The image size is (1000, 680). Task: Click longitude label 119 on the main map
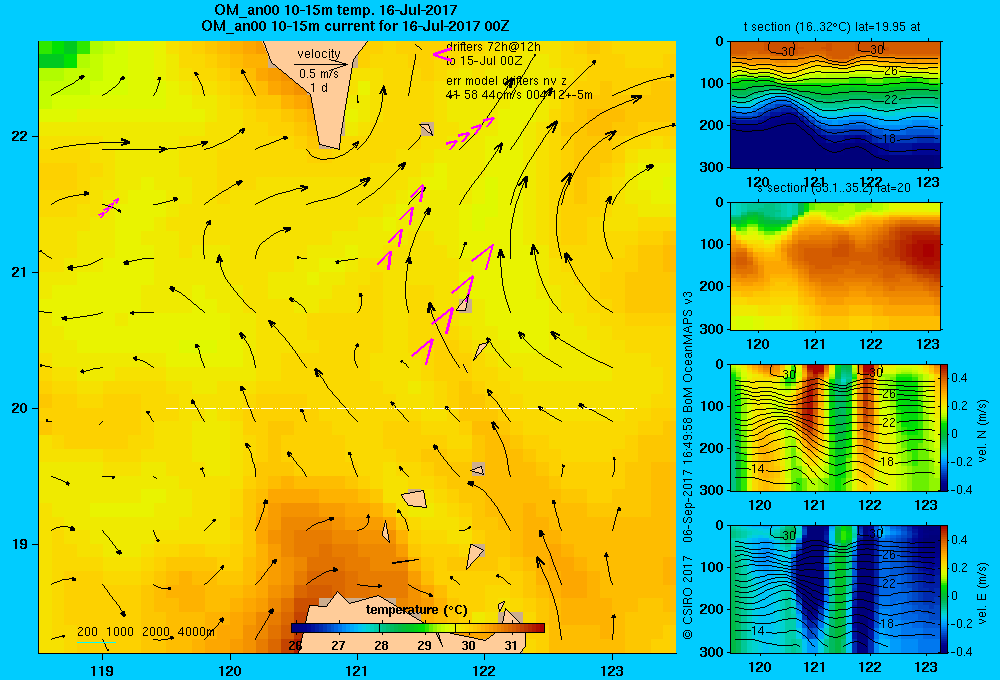102,670
